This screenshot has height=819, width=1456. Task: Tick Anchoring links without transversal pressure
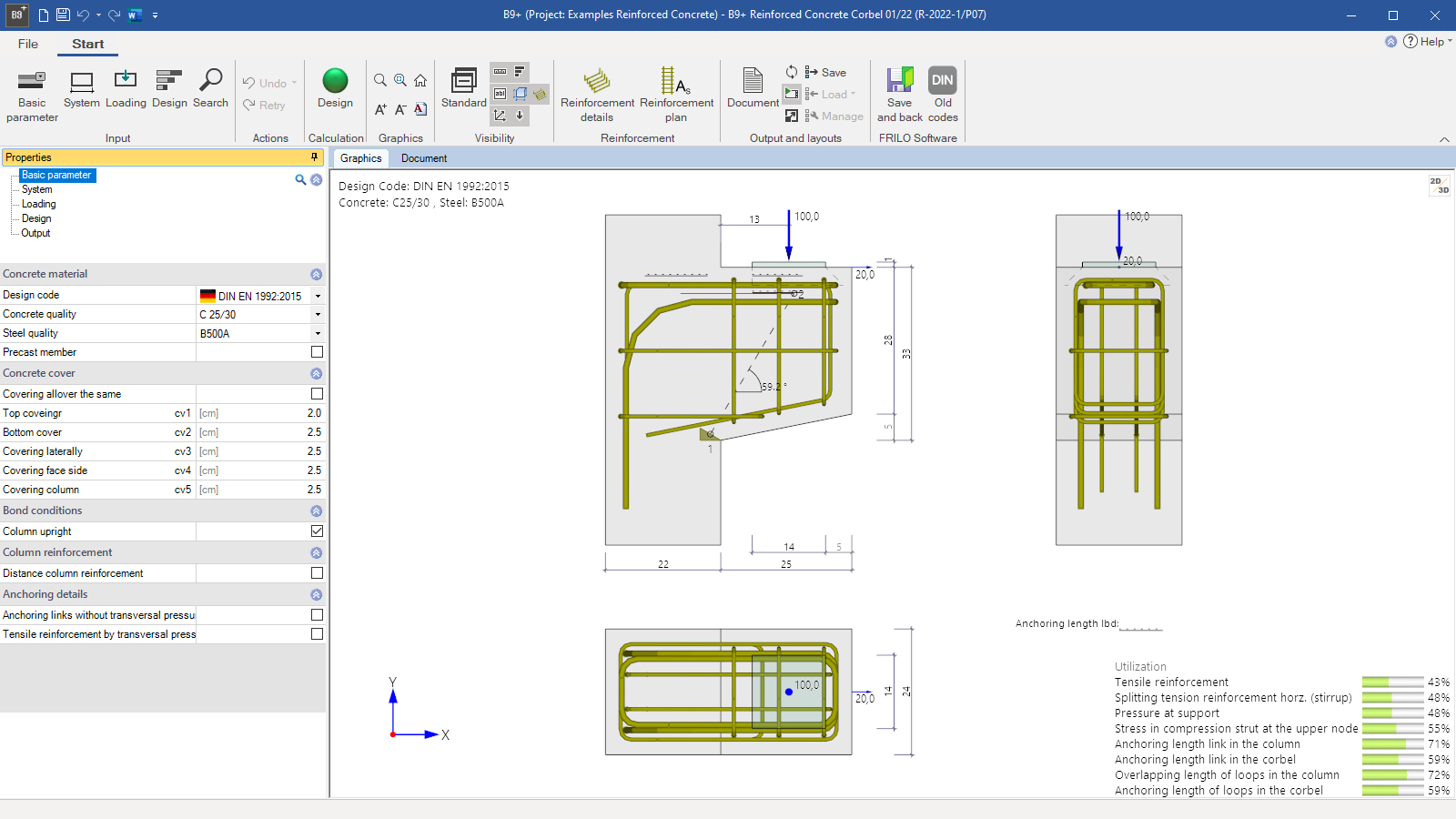click(317, 614)
